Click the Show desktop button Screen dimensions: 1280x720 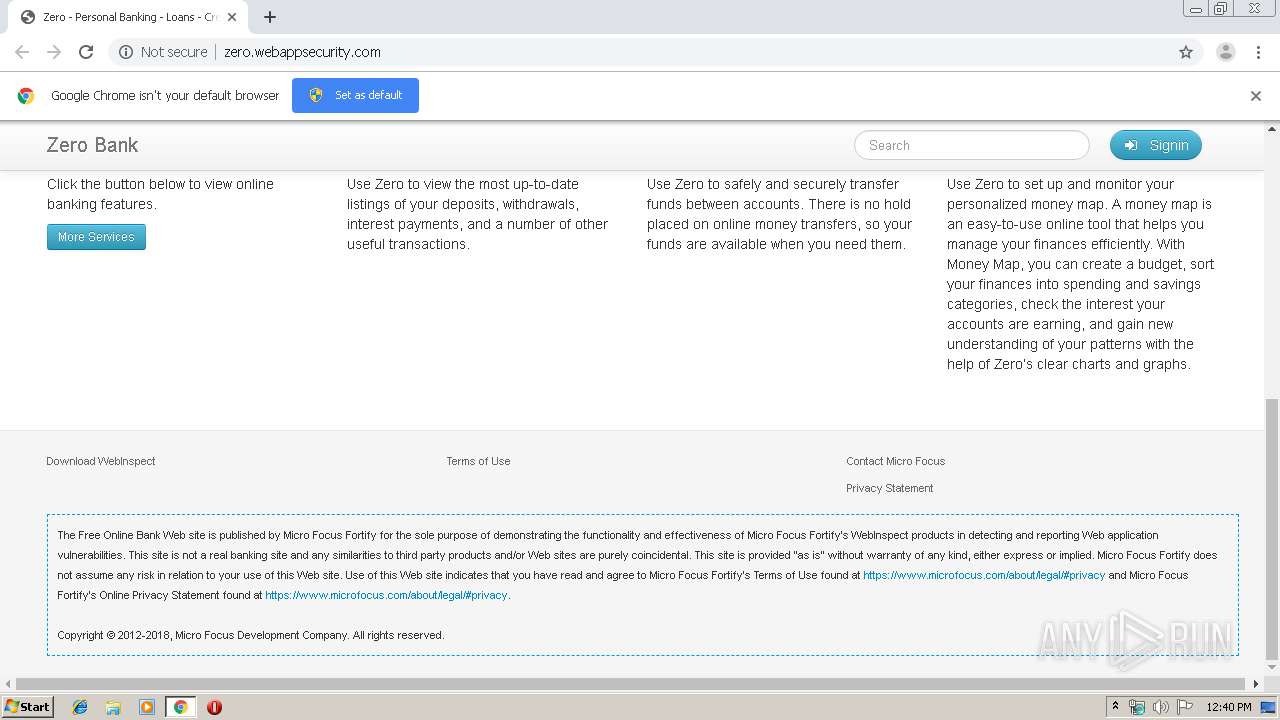1269,707
